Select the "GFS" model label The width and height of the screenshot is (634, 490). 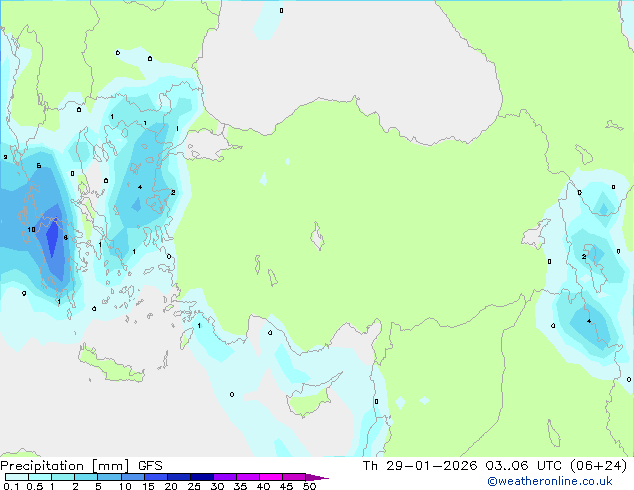(150, 466)
